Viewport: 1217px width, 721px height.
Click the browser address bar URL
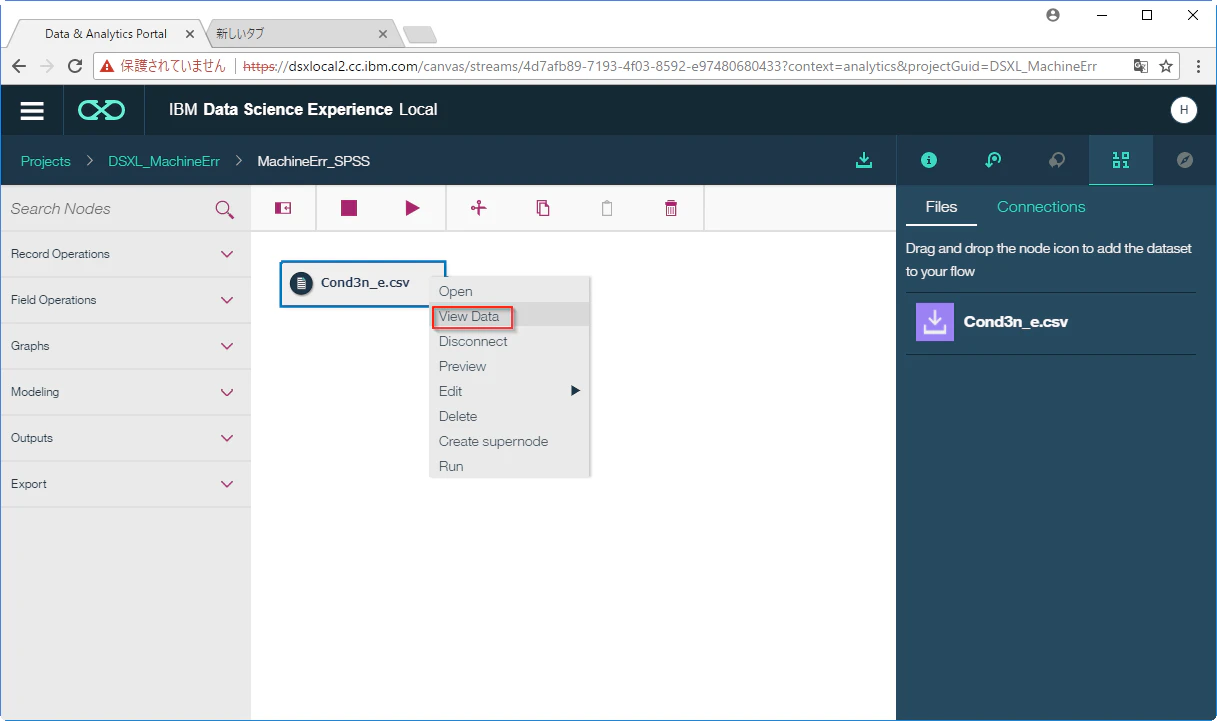670,66
